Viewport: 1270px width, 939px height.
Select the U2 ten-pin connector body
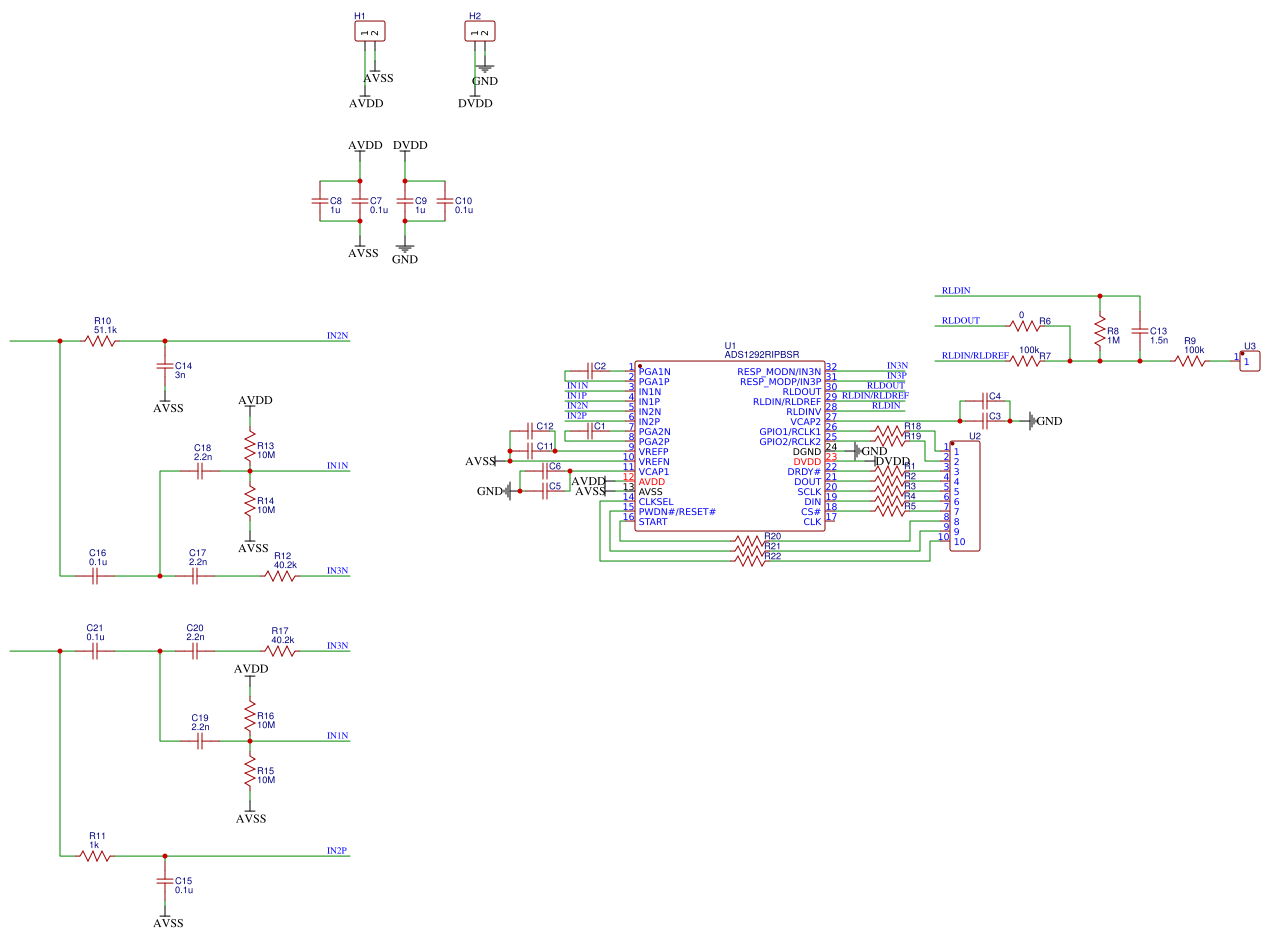pos(964,496)
